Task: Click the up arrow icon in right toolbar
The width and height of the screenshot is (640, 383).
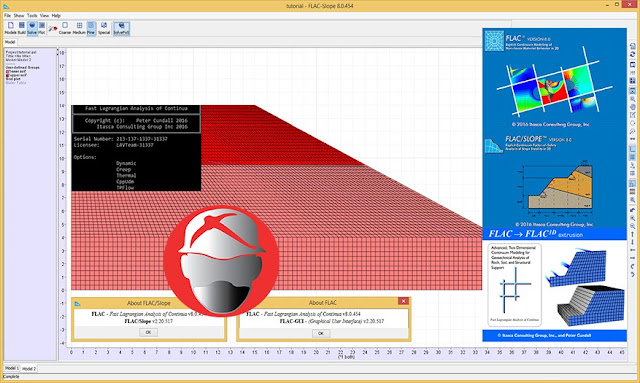Action: (x=632, y=234)
